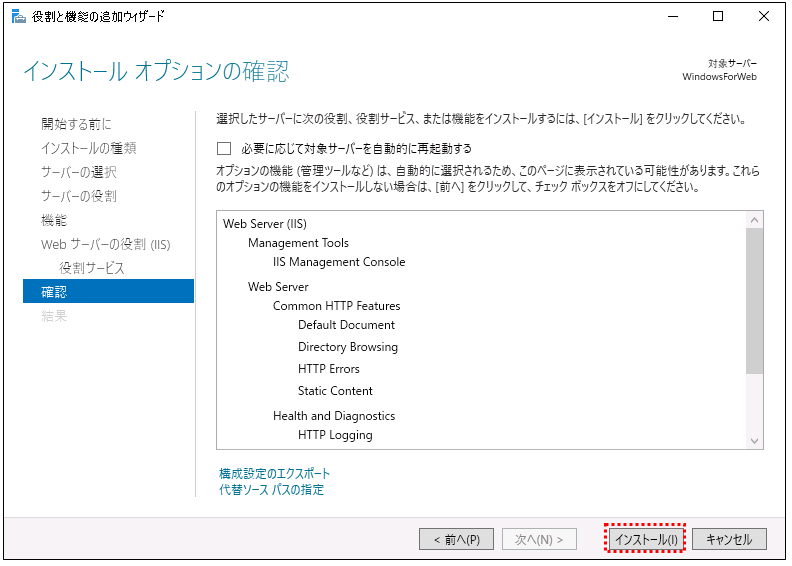This screenshot has width=792, height=566.
Task: Select サーバーの役割 step in sidebar
Action: point(79,196)
